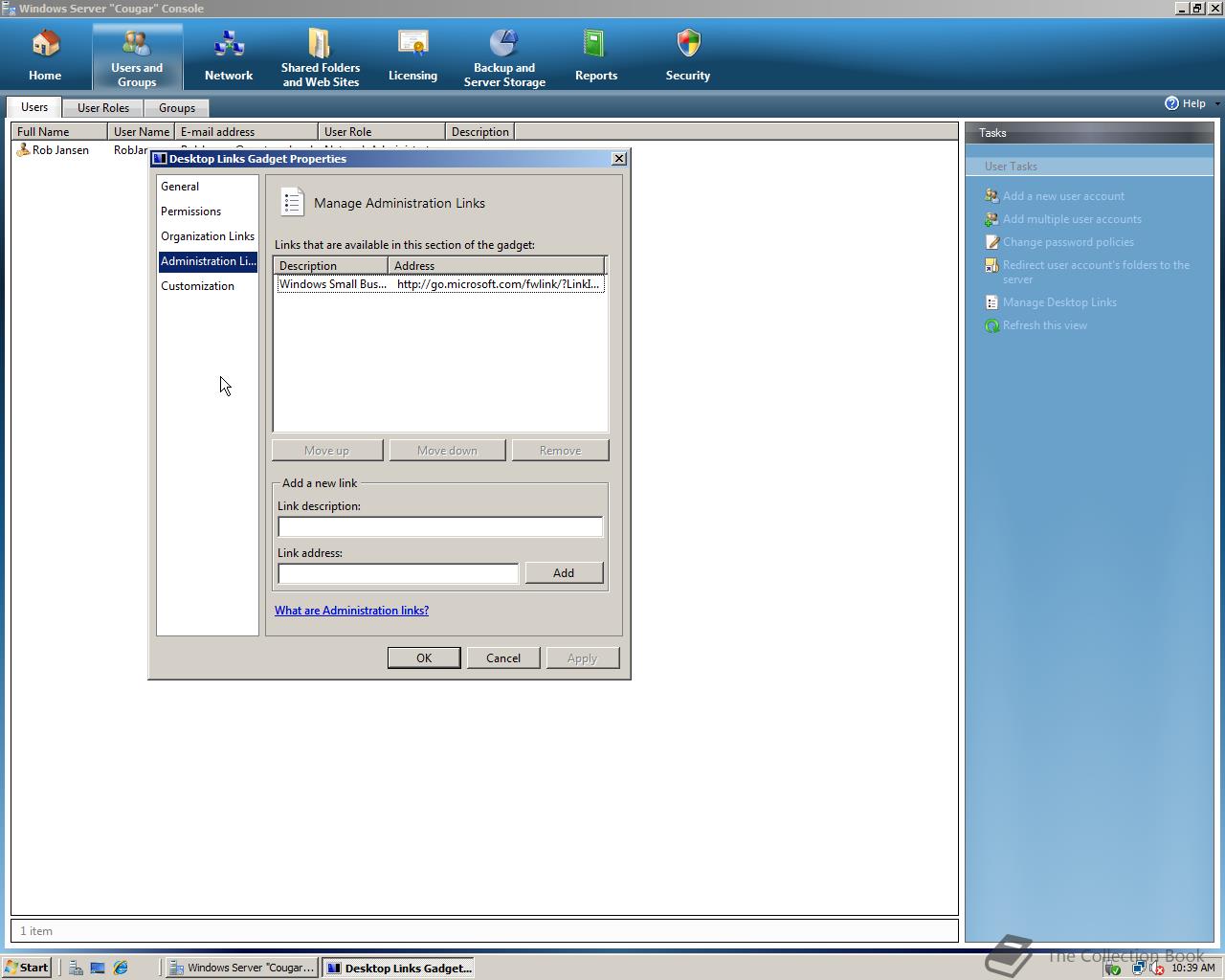The image size is (1225, 980).
Task: Switch to the Groups tab
Action: tap(177, 108)
